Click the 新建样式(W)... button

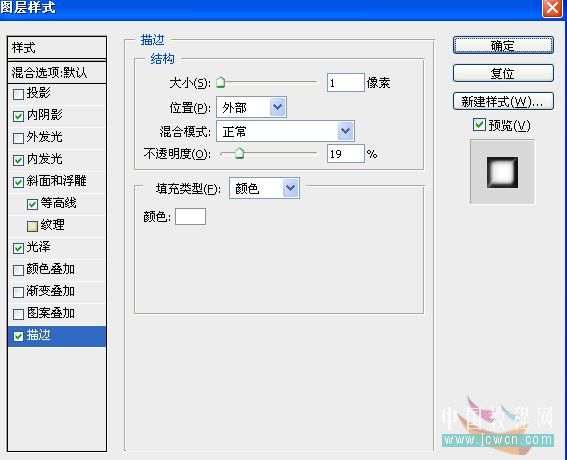click(503, 101)
